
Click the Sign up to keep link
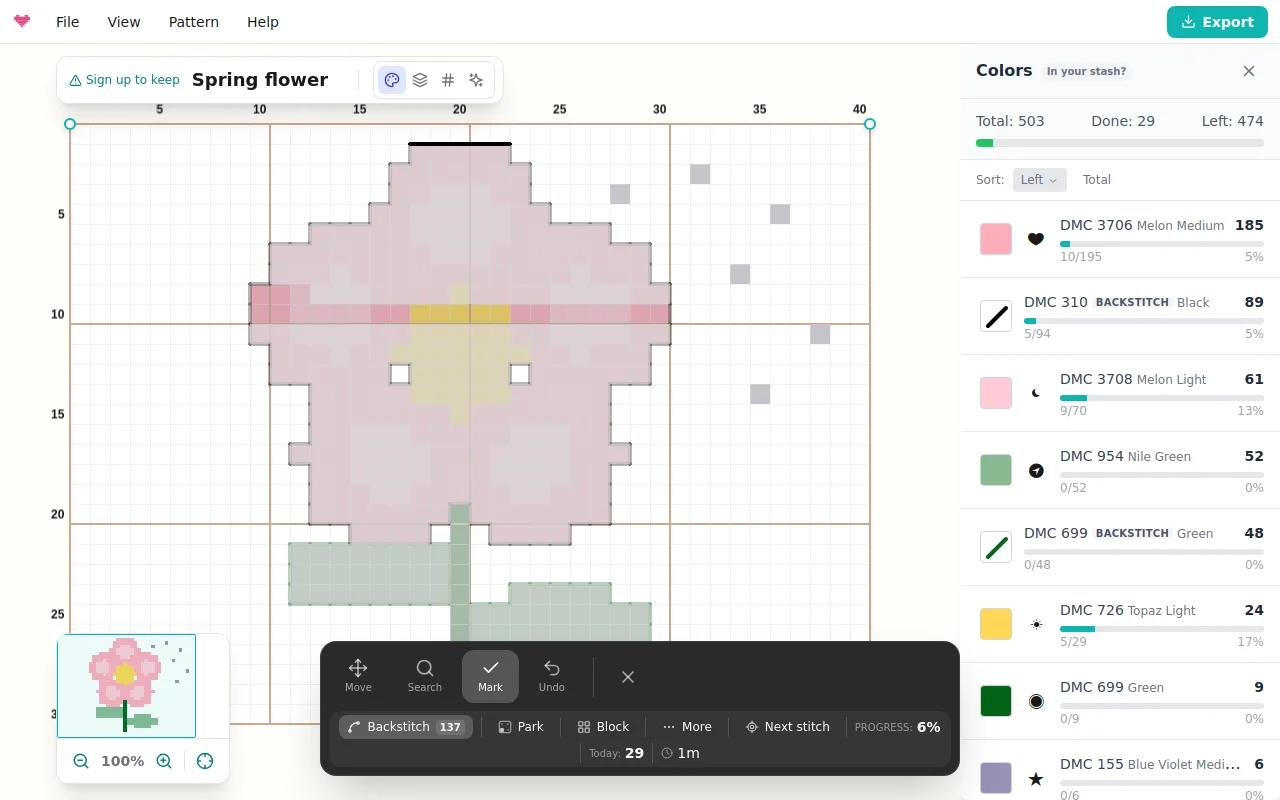[x=124, y=80]
